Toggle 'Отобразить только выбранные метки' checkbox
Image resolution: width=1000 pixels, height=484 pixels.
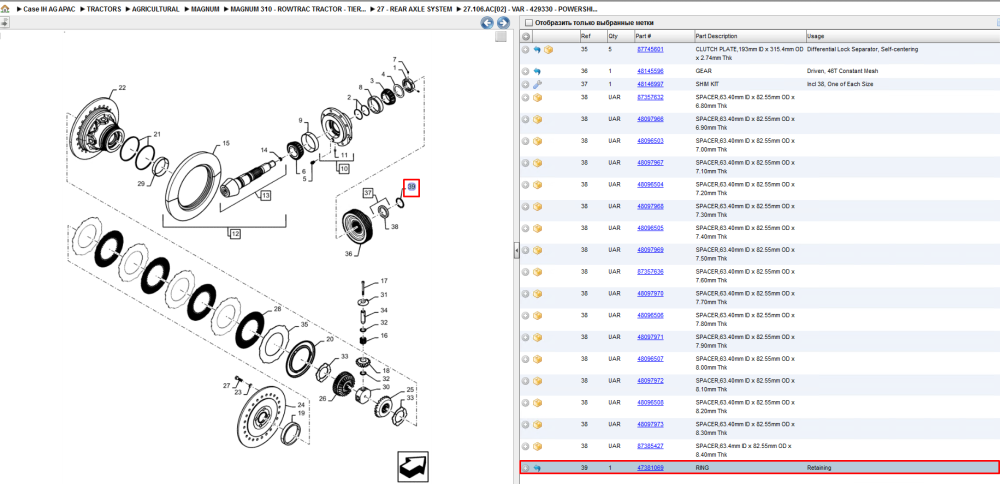pyautogui.click(x=527, y=22)
